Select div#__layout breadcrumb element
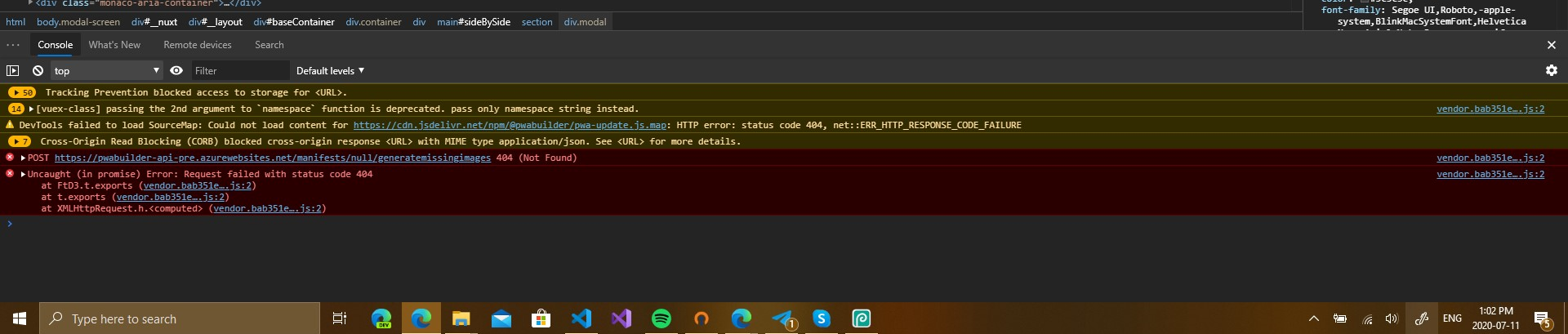The height and width of the screenshot is (334, 1568). [x=215, y=22]
